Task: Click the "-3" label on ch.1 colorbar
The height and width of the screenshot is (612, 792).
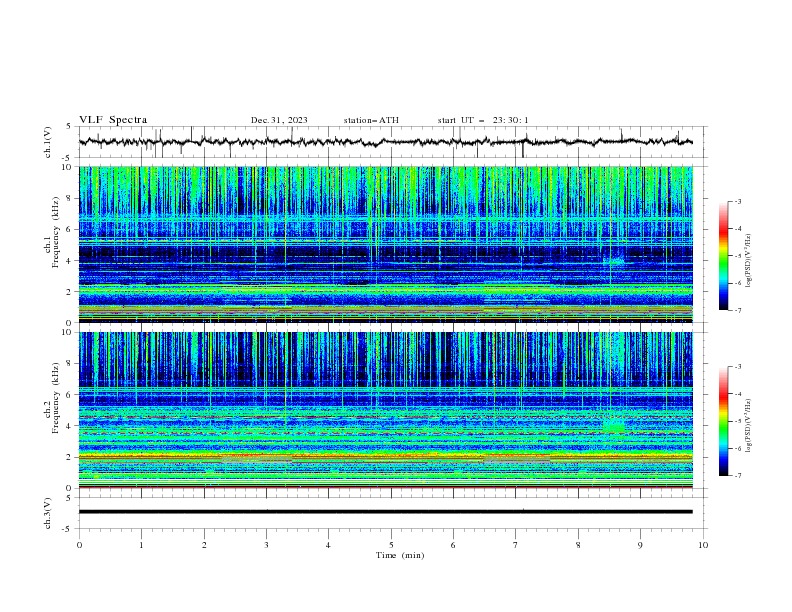Action: coord(738,201)
